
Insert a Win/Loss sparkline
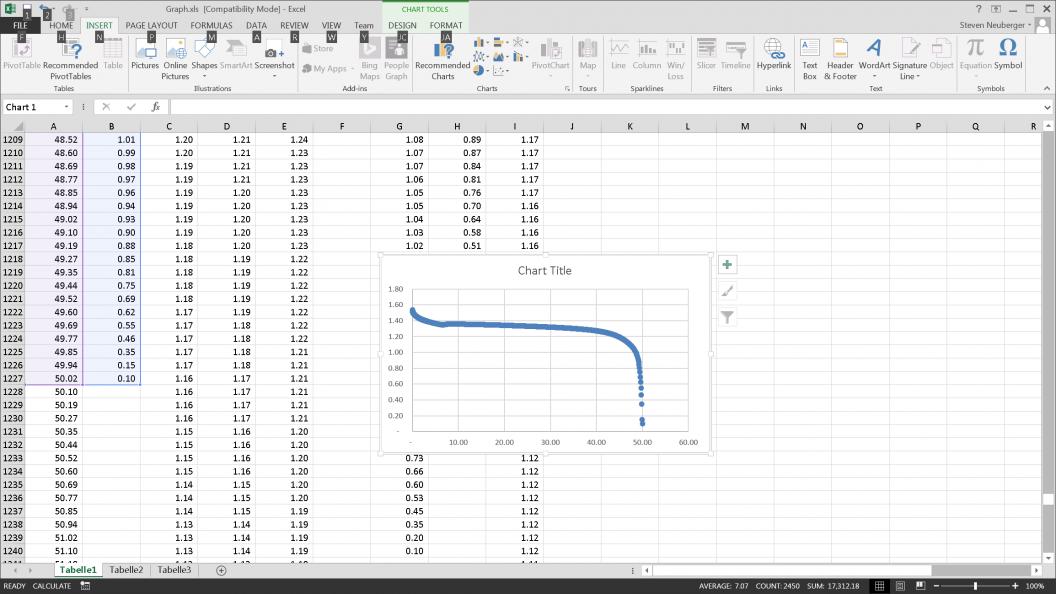[675, 59]
